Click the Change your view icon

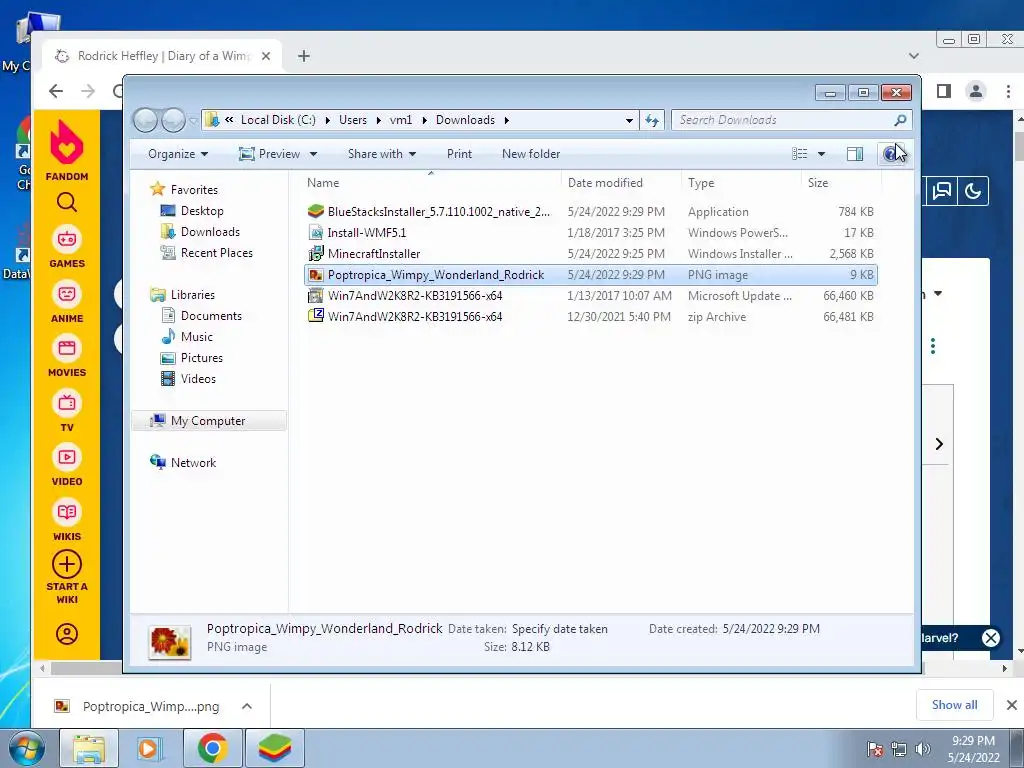pos(799,153)
